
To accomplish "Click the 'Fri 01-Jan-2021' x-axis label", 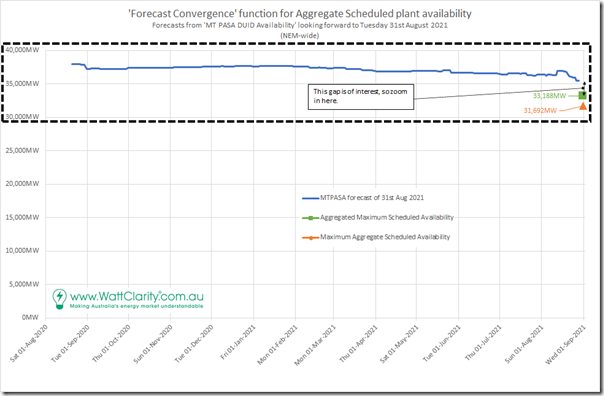I will click(238, 343).
